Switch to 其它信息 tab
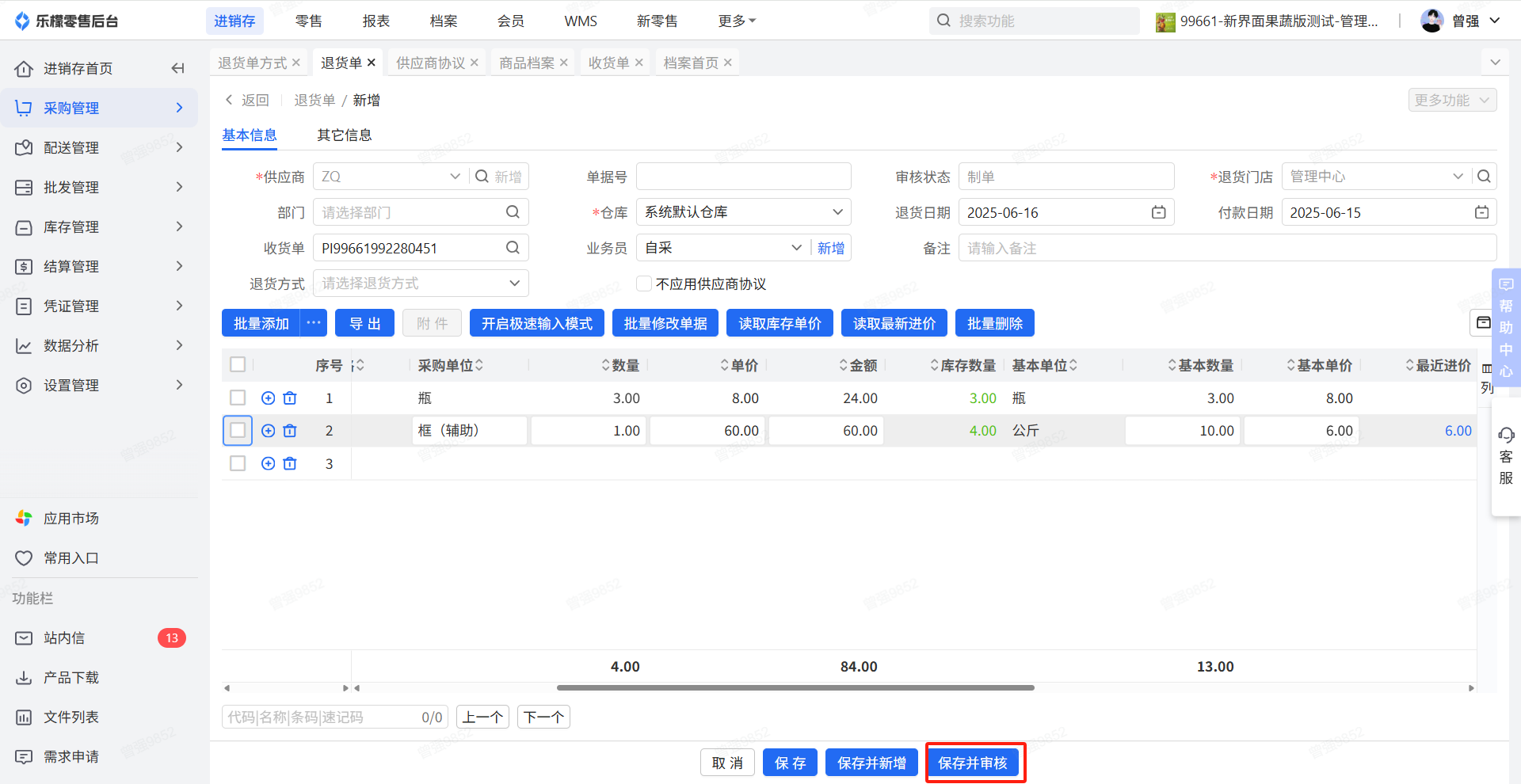 344,135
